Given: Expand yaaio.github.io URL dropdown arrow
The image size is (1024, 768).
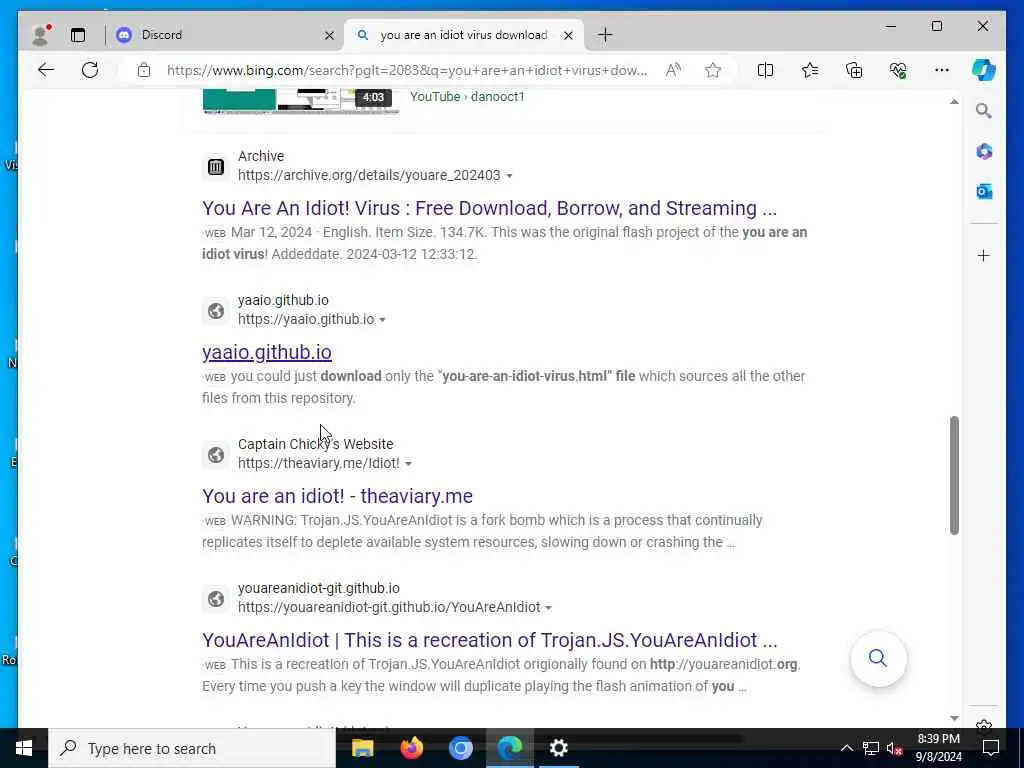Looking at the screenshot, I should (x=383, y=320).
